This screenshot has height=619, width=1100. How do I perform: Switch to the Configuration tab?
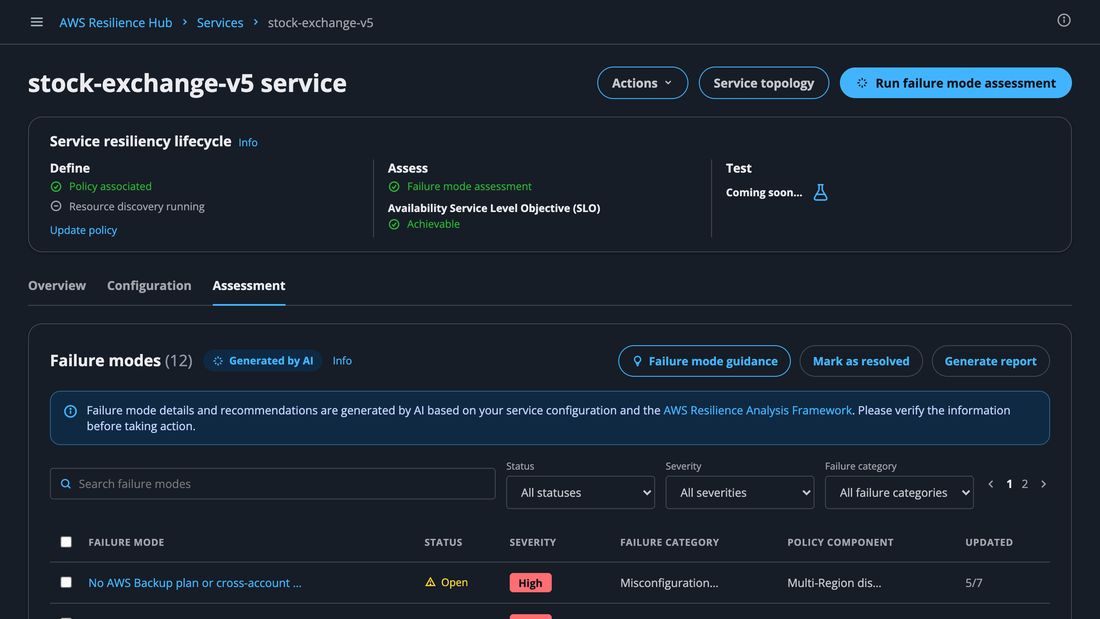click(149, 286)
